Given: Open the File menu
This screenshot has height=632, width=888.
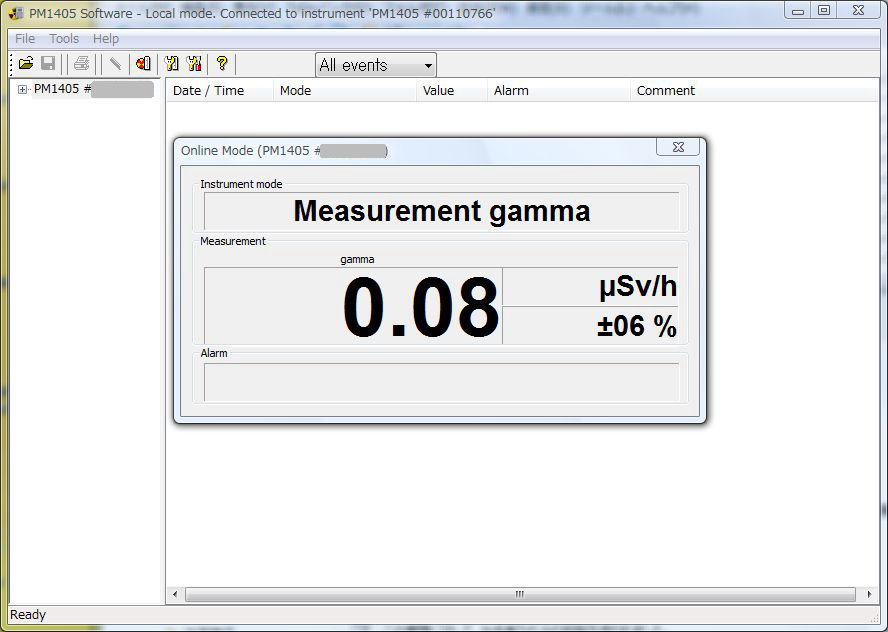Looking at the screenshot, I should (25, 39).
